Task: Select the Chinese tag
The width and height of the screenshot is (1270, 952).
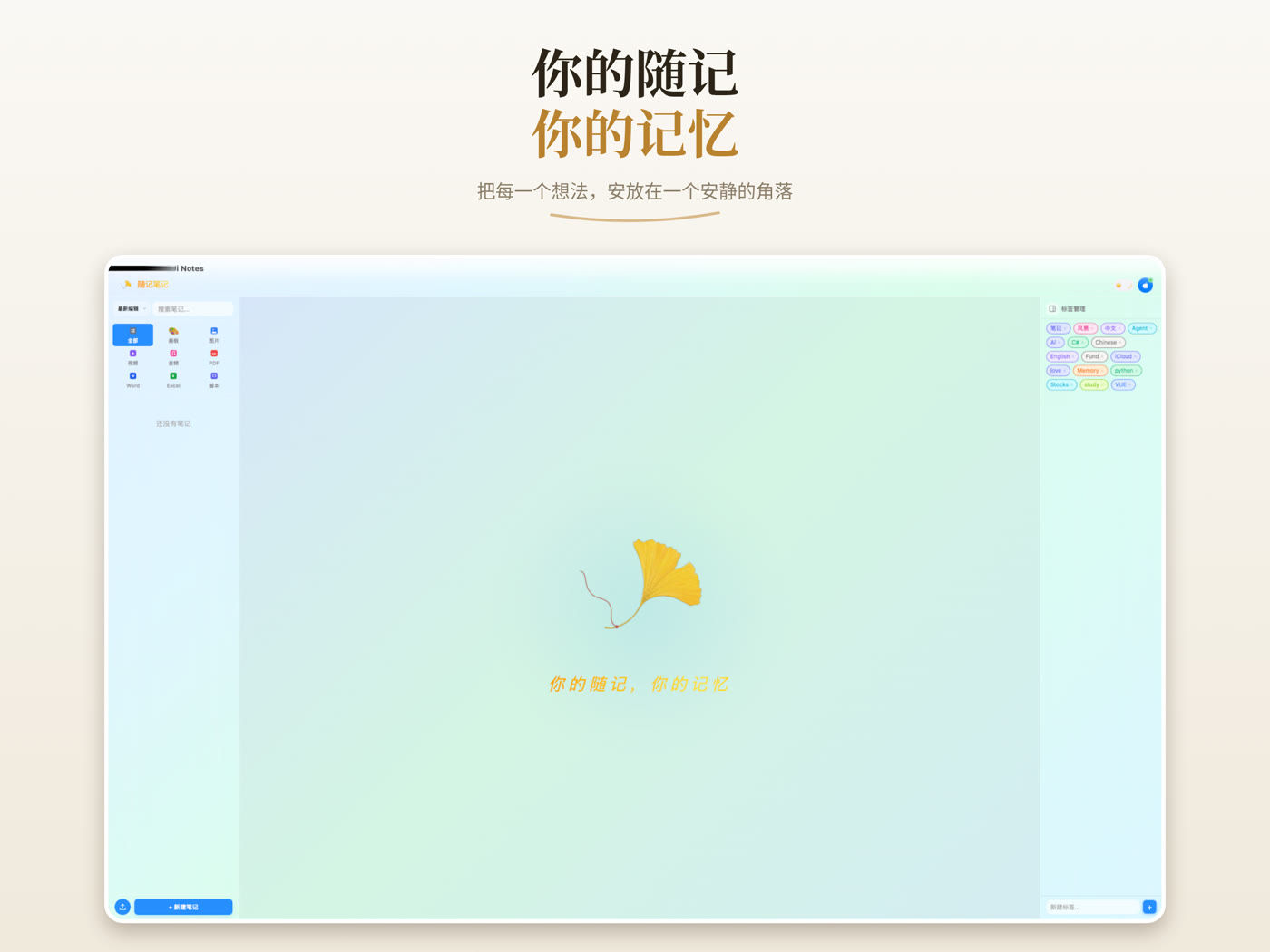Action: tap(1108, 343)
